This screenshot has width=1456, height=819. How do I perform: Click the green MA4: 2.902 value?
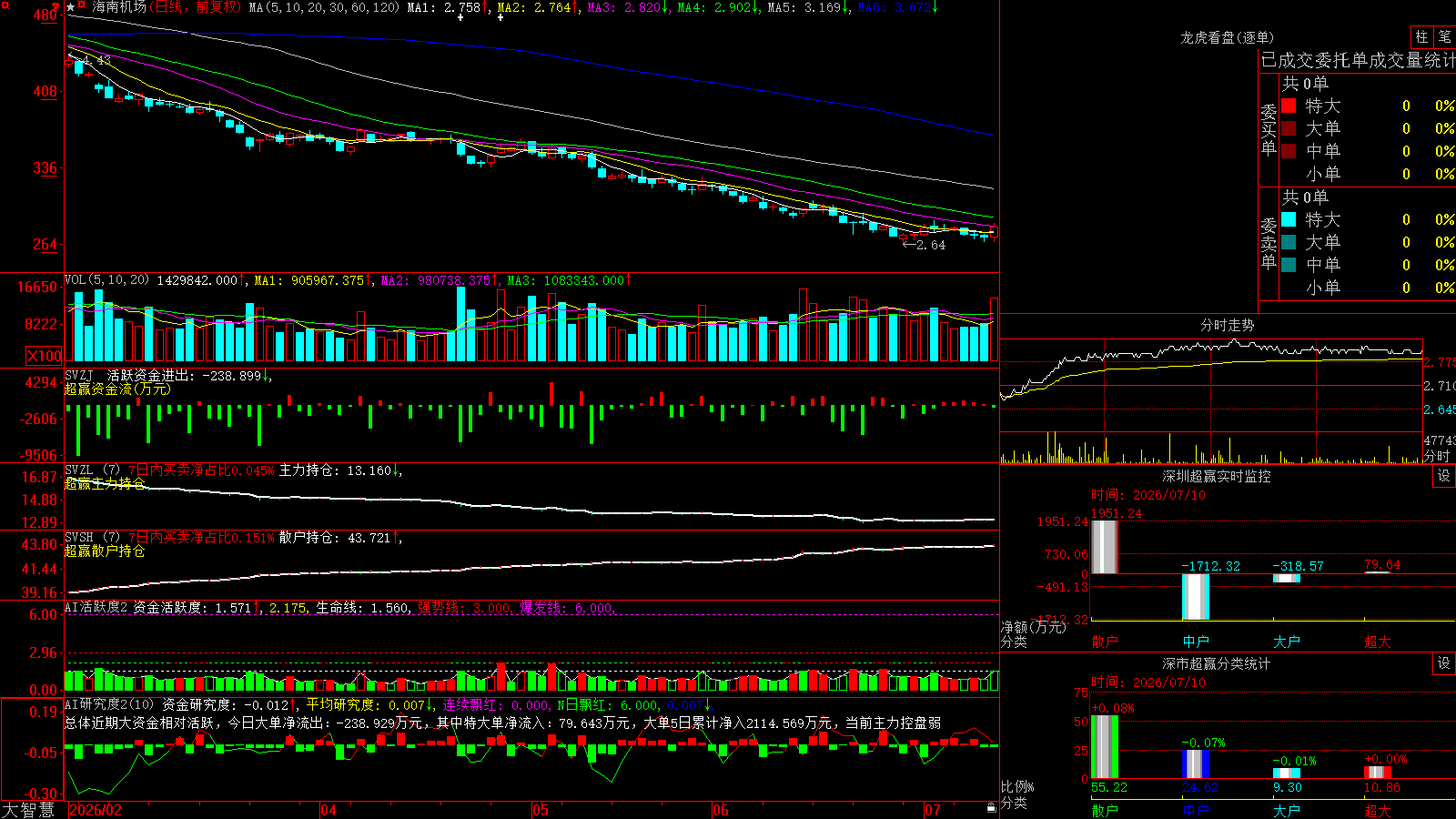(x=718, y=7)
